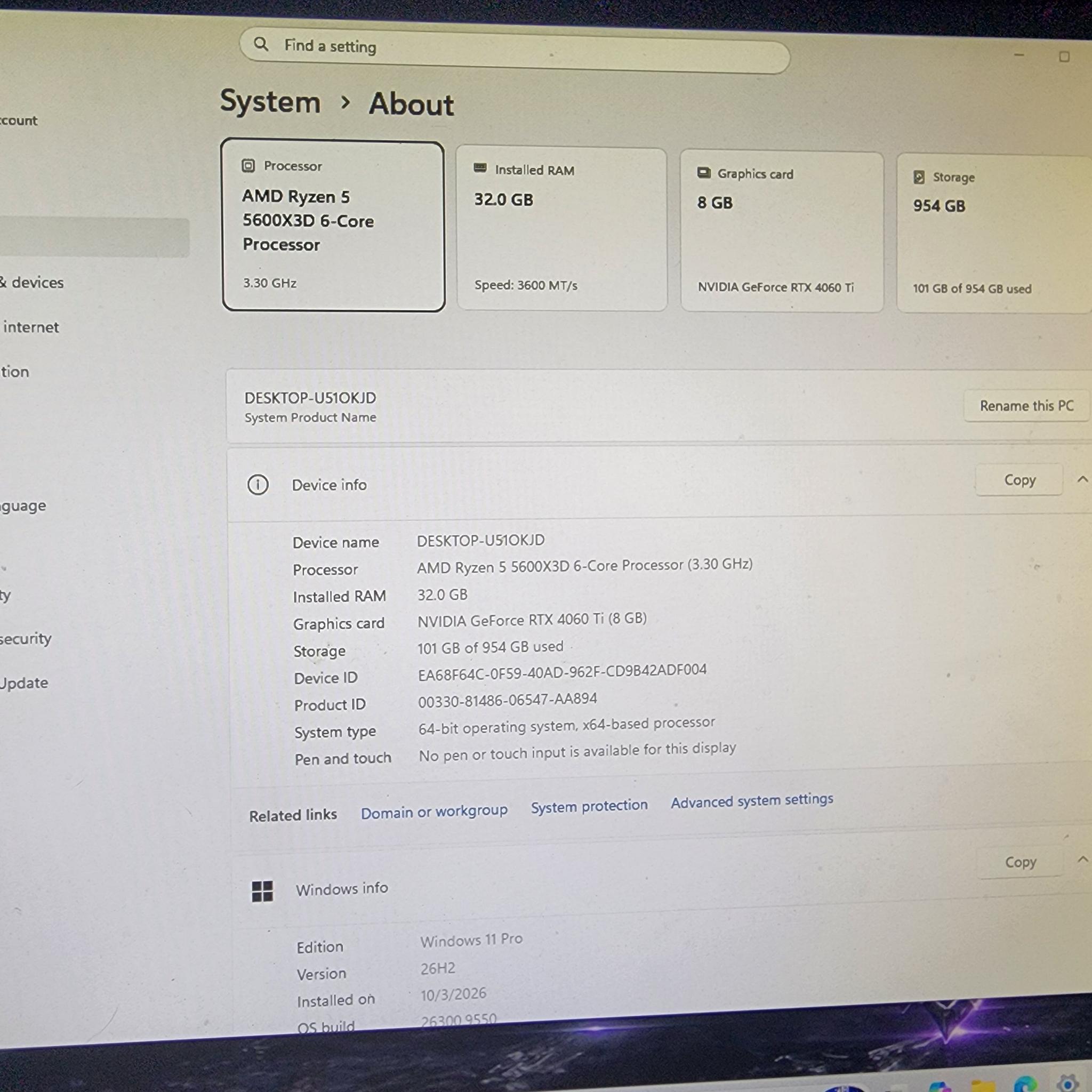Click the Speed: 3600 MT/s text

coord(526,285)
